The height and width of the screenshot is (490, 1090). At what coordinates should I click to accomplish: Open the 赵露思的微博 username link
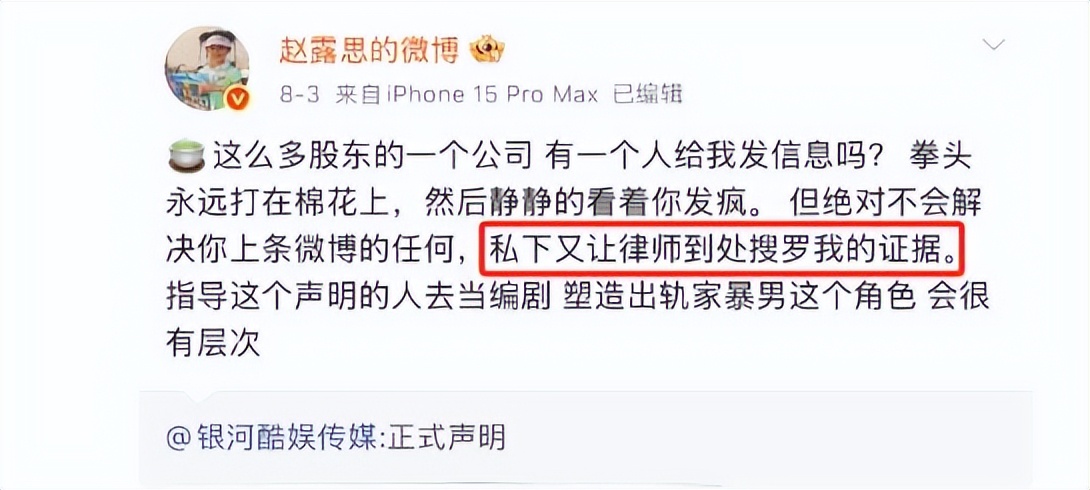click(x=369, y=50)
